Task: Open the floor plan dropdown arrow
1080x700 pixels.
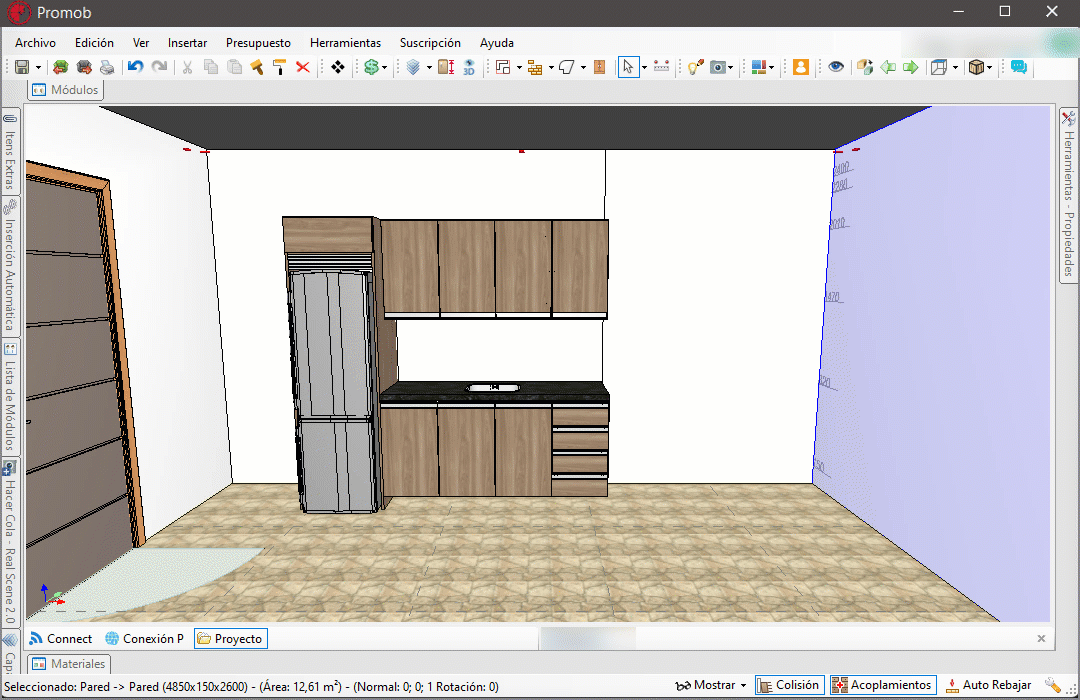Action: 519,68
